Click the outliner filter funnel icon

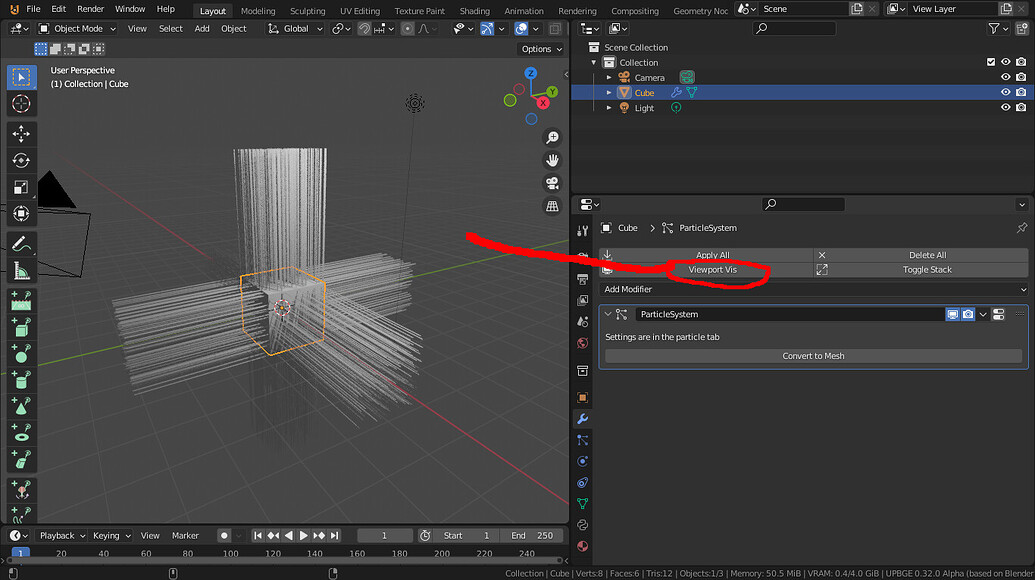pos(993,28)
